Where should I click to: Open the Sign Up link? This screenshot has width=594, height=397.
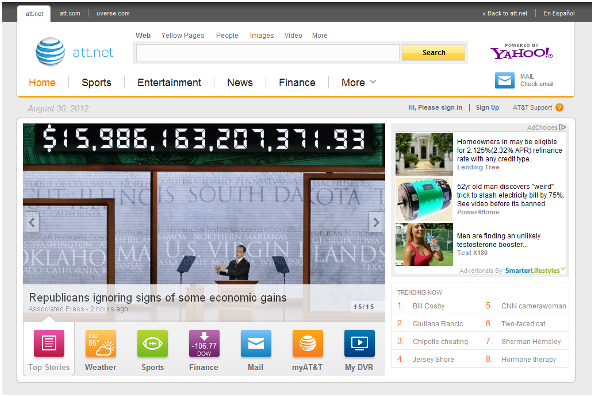(x=487, y=108)
